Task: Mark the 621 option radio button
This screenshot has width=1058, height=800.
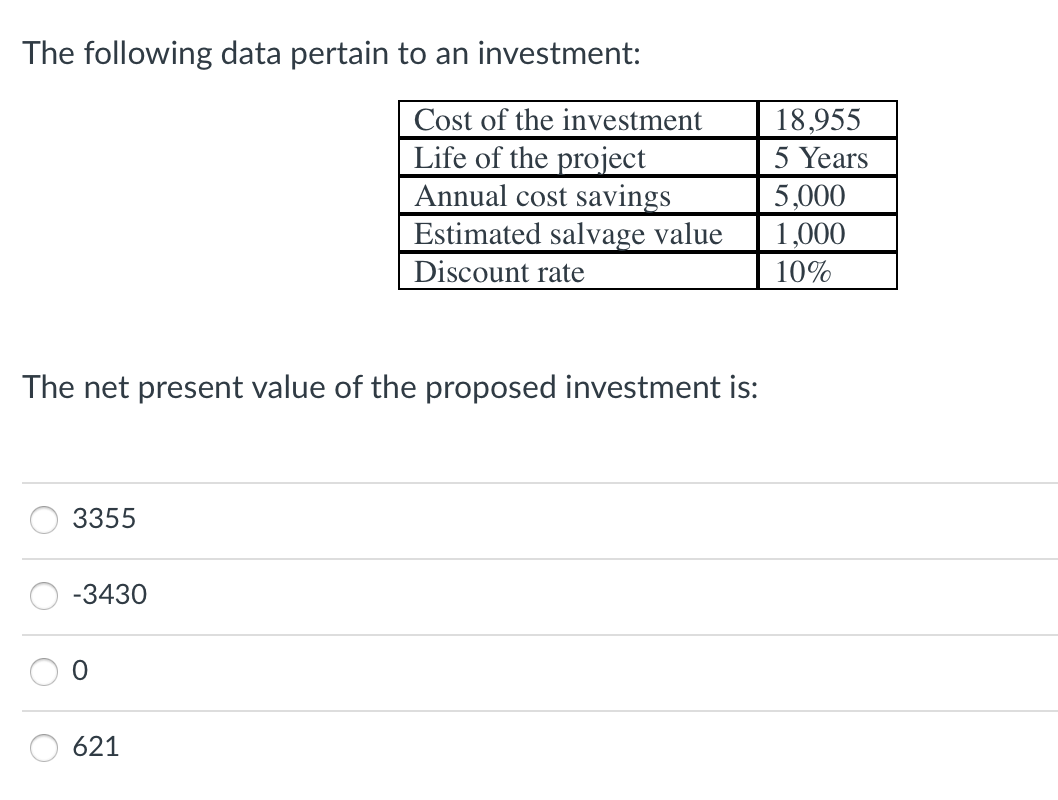Action: [45, 747]
